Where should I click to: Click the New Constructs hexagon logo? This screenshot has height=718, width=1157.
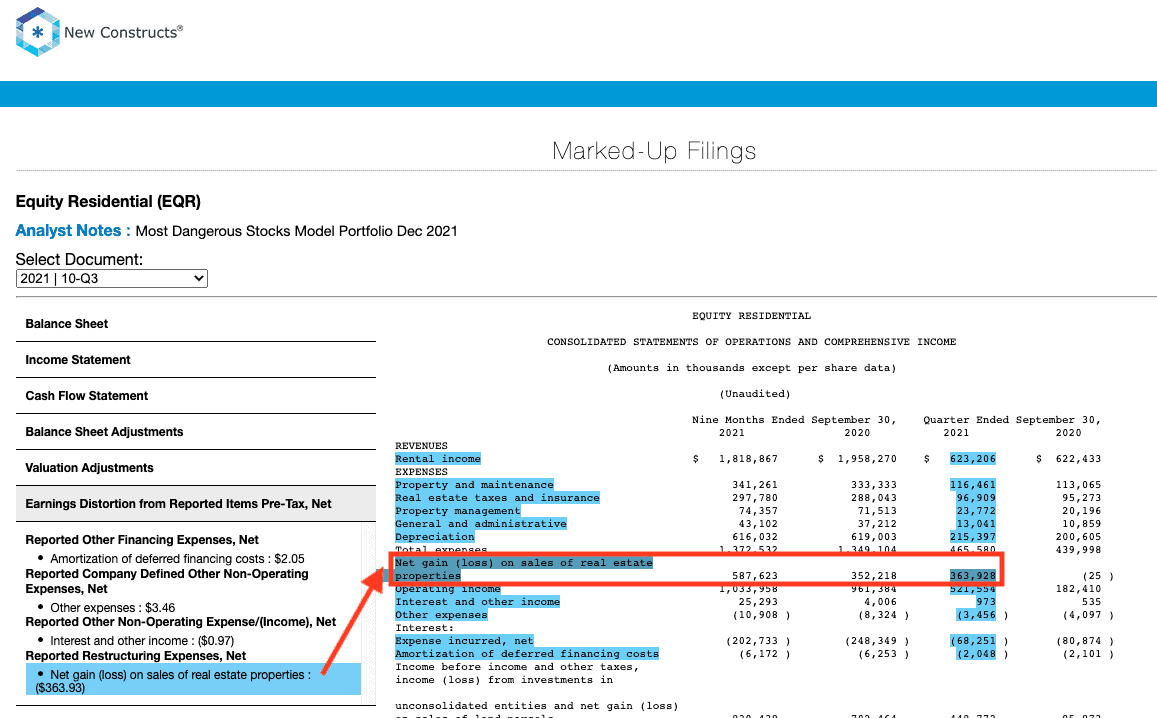38,32
